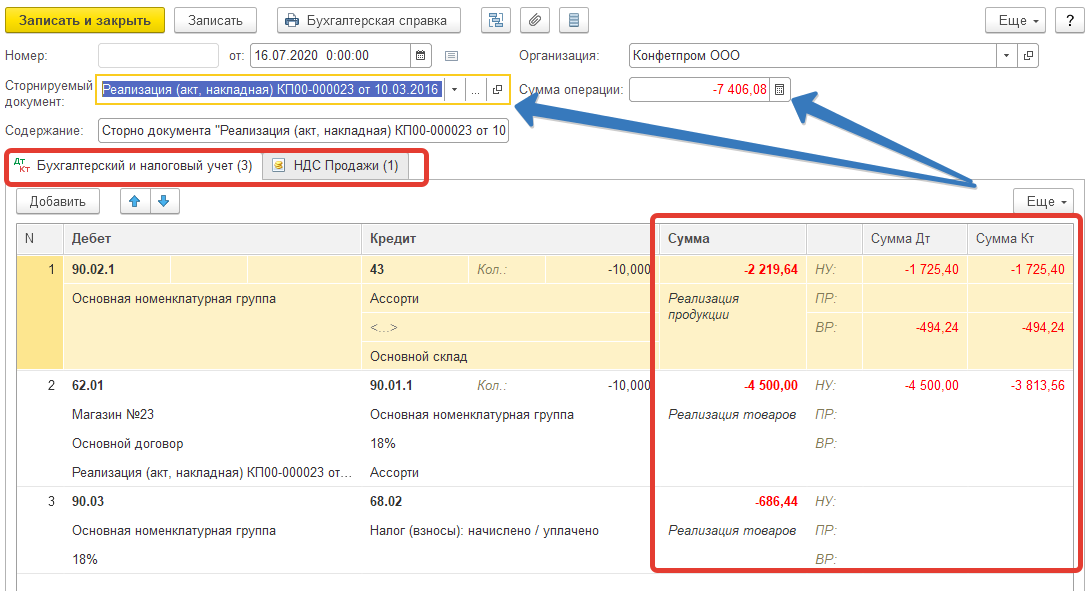Click 'Добавить' to add a posting row
This screenshot has width=1089, height=591.
click(x=58, y=201)
